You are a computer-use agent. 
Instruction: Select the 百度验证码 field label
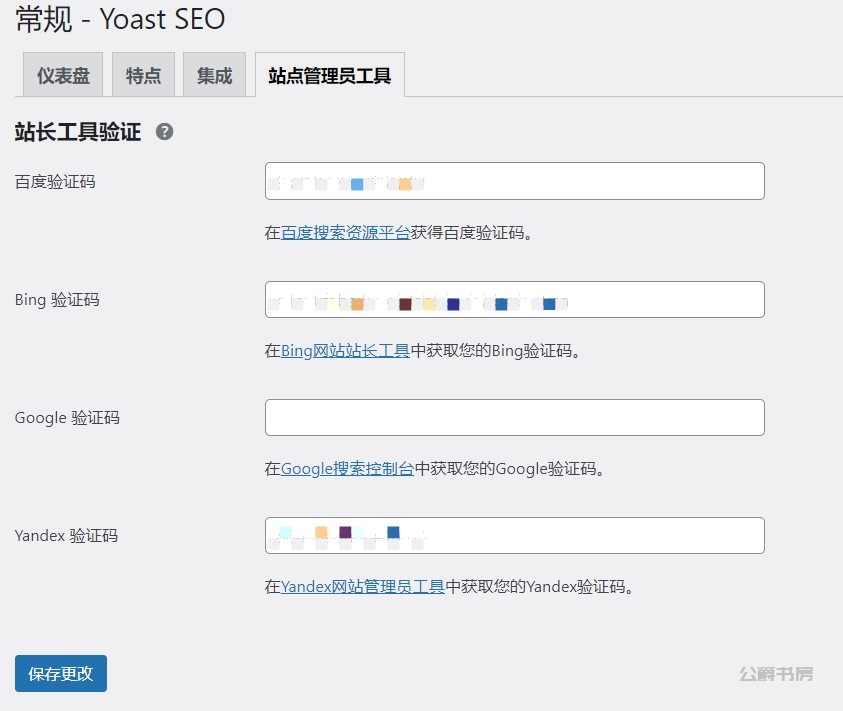(x=55, y=182)
